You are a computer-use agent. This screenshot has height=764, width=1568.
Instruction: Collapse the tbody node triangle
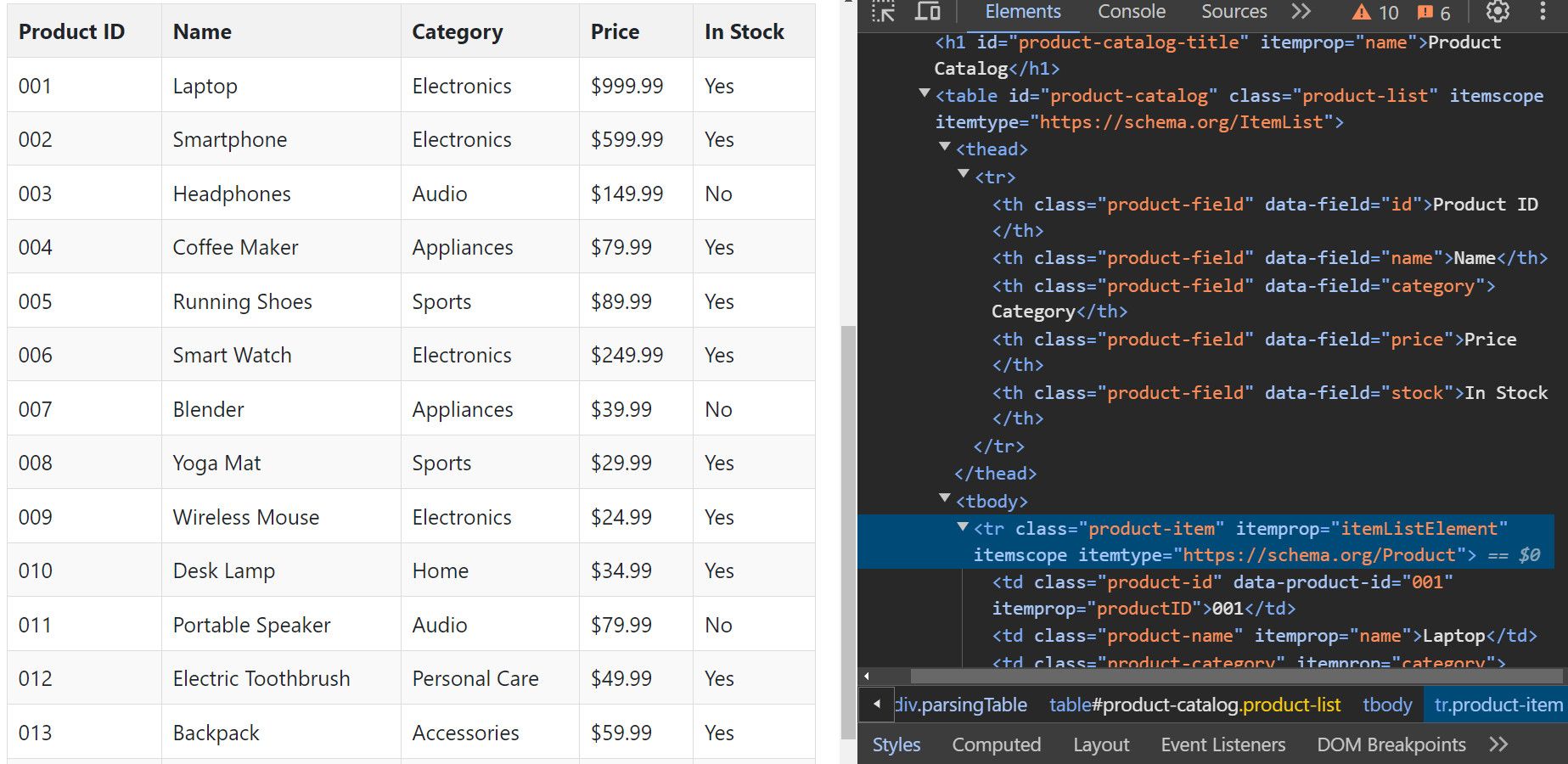coord(945,498)
